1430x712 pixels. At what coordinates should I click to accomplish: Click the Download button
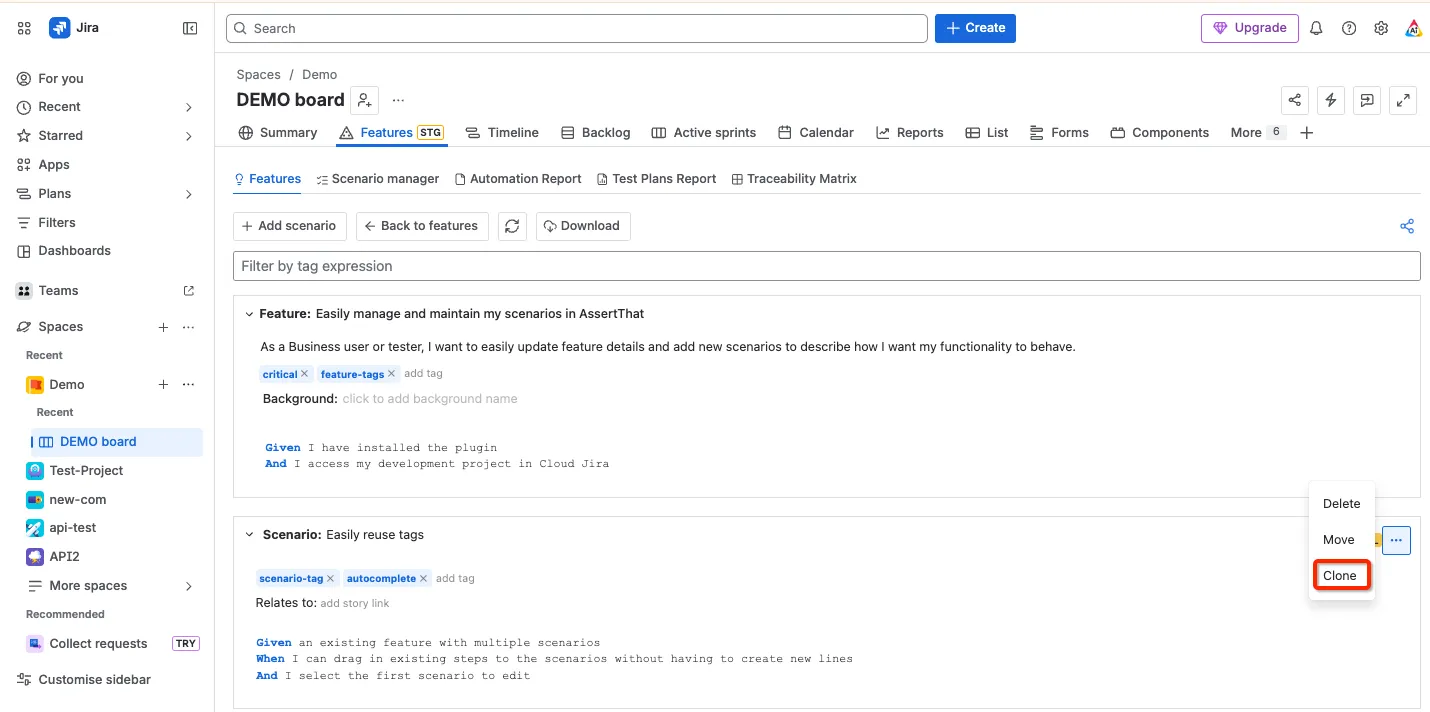583,226
